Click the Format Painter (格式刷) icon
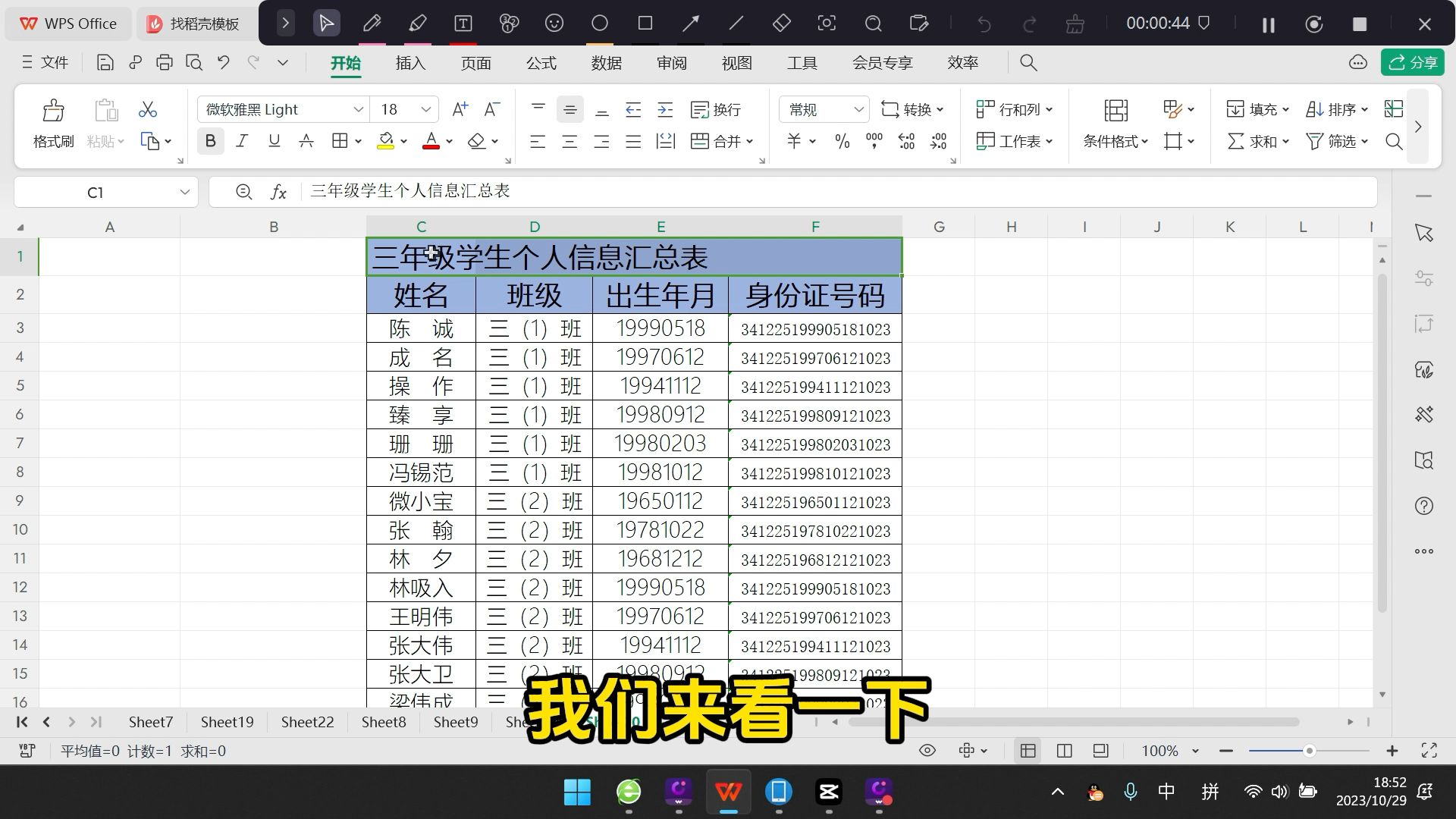The height and width of the screenshot is (819, 1456). pos(53,111)
